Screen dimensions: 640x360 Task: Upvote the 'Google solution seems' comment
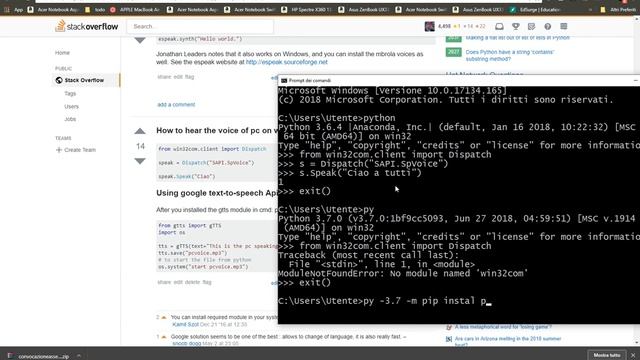[164, 337]
